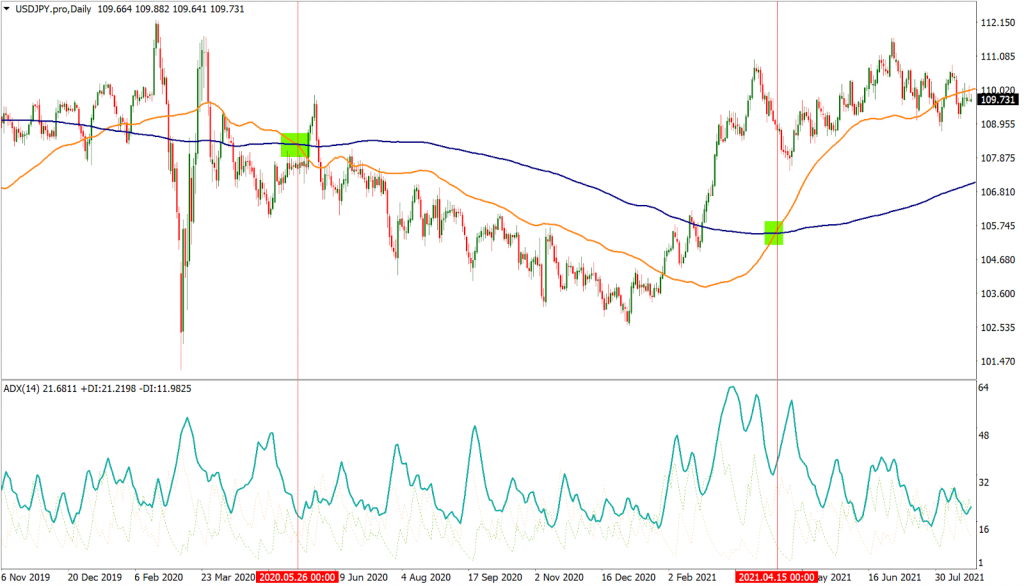Click the green crossover marker near April 2021

click(x=772, y=233)
